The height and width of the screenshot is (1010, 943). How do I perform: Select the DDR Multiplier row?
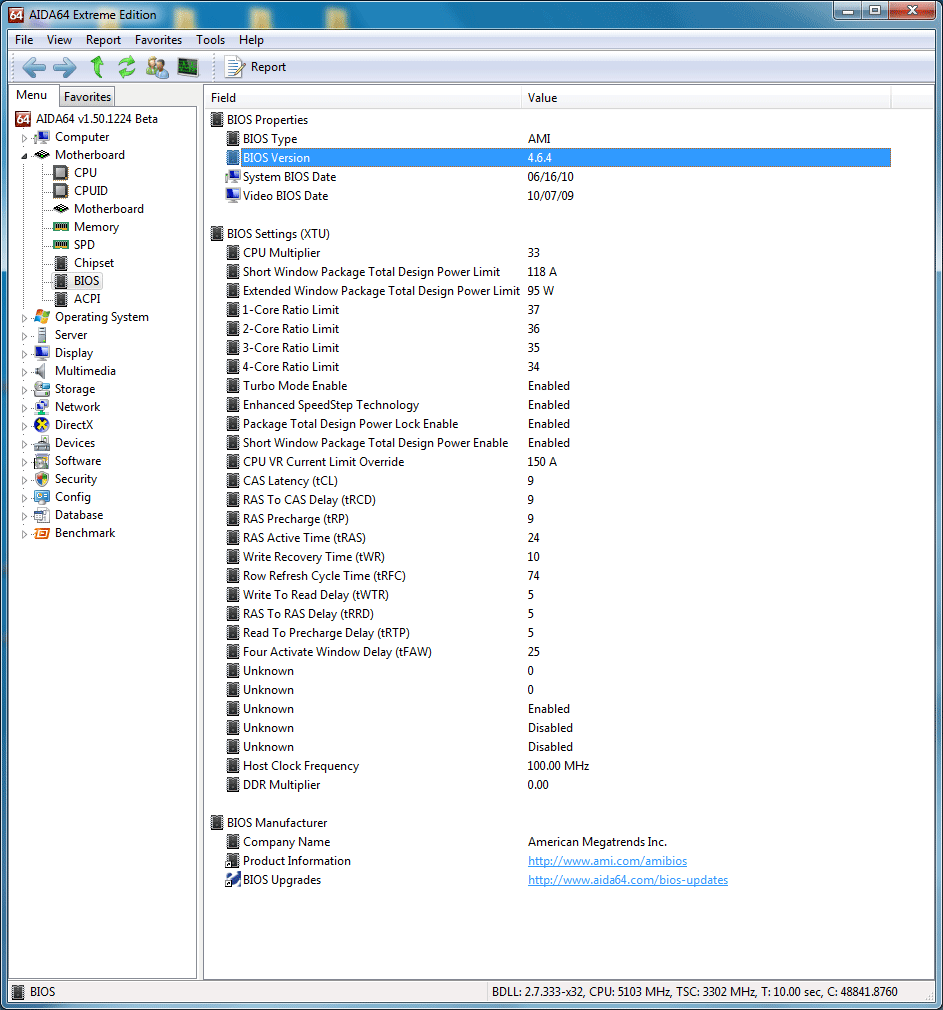558,785
